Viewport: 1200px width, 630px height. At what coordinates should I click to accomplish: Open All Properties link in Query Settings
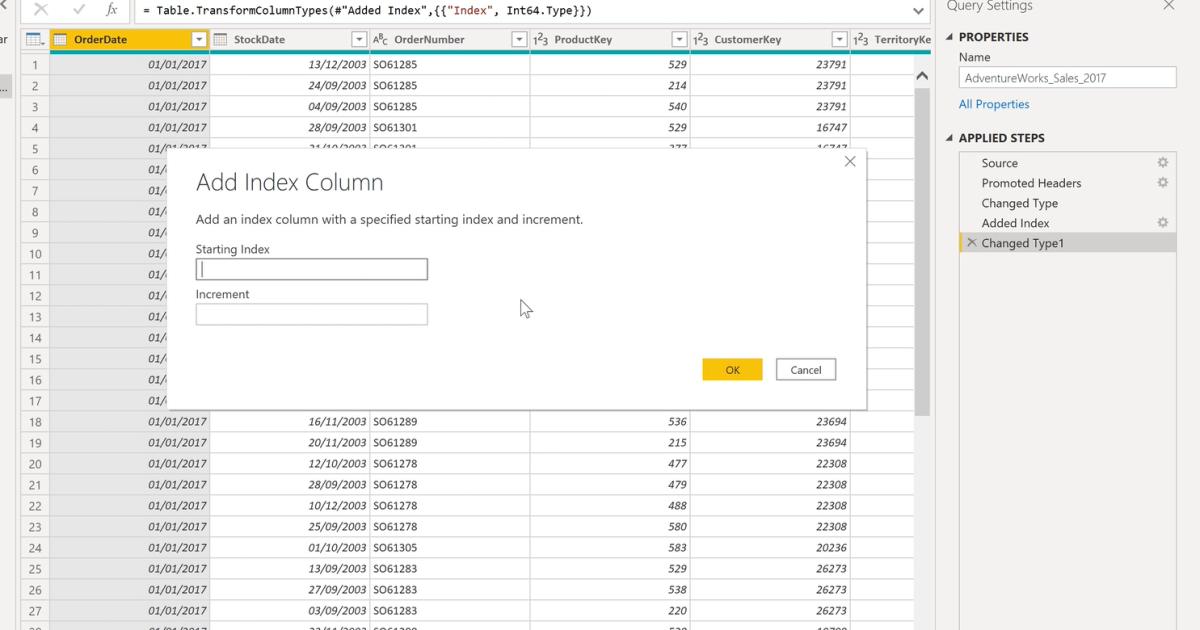[x=995, y=104]
